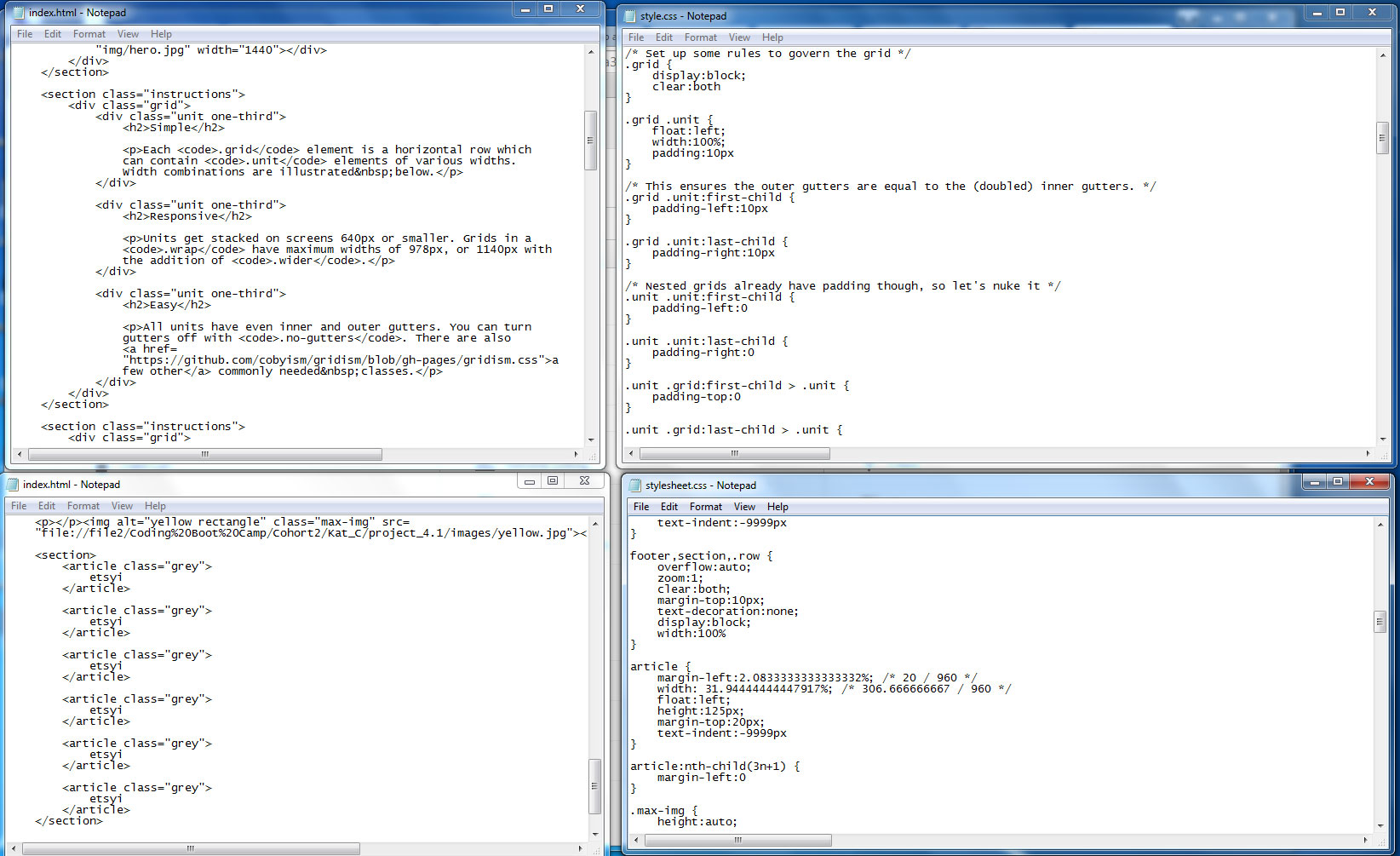Open Format menu in style.css window

[700, 37]
